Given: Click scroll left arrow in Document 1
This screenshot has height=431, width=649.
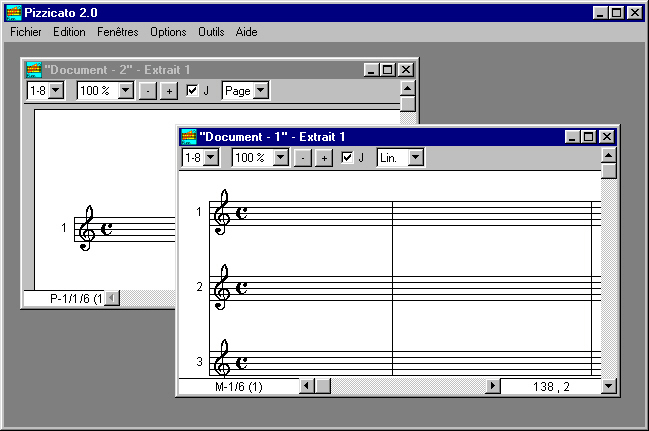Looking at the screenshot, I should click(307, 386).
